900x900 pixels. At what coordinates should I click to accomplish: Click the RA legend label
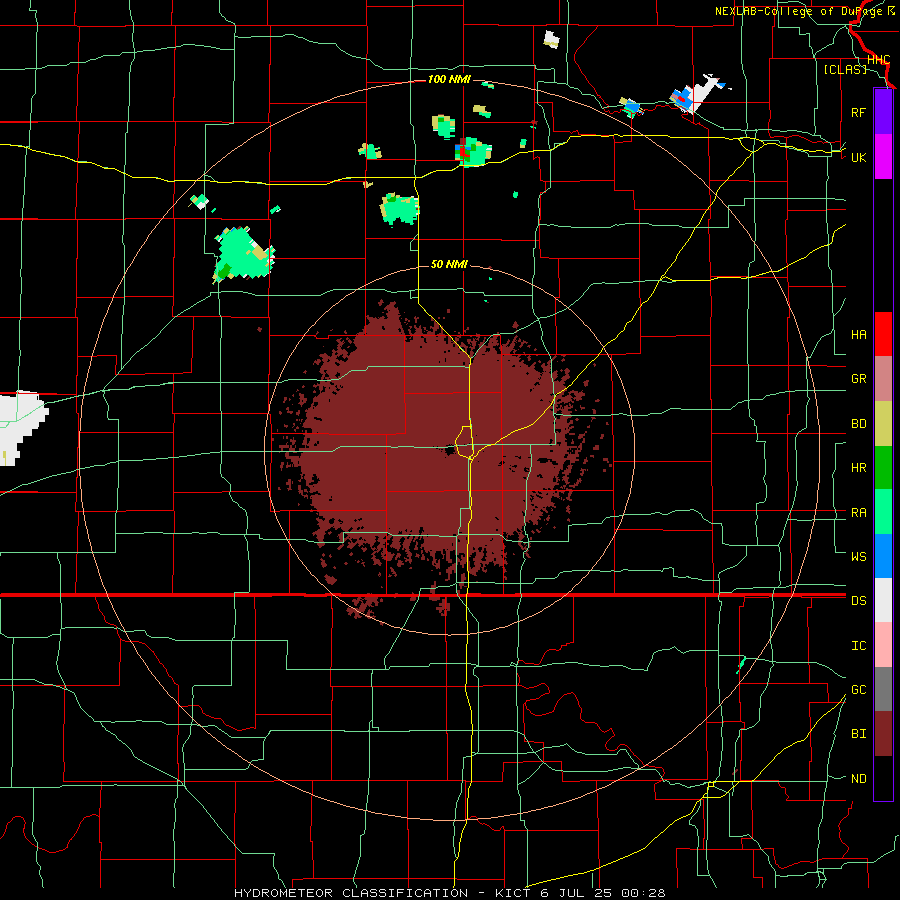[858, 513]
